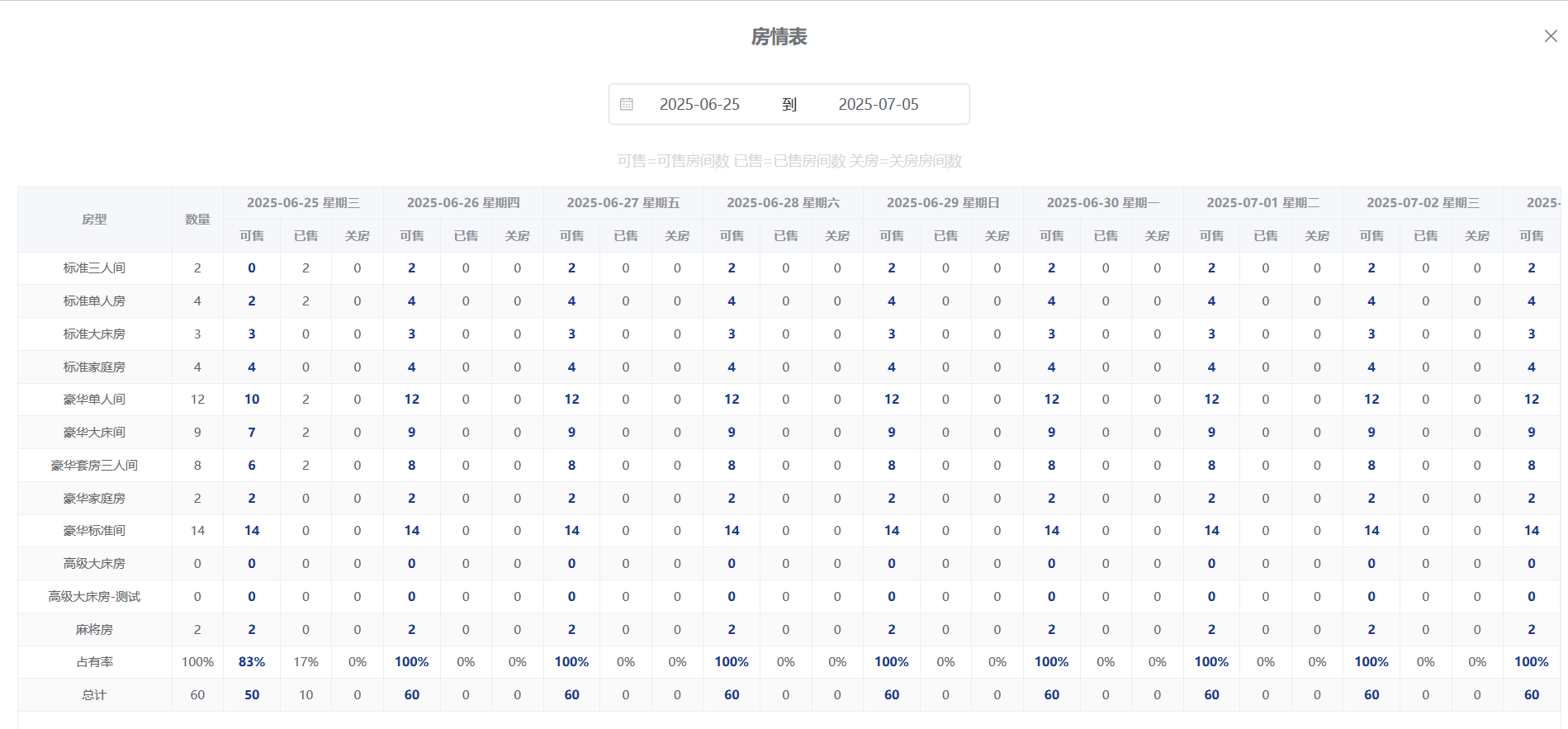This screenshot has width=1568, height=729.
Task: Click the total 已售 value 10 on 2025-06-25
Action: [x=306, y=695]
